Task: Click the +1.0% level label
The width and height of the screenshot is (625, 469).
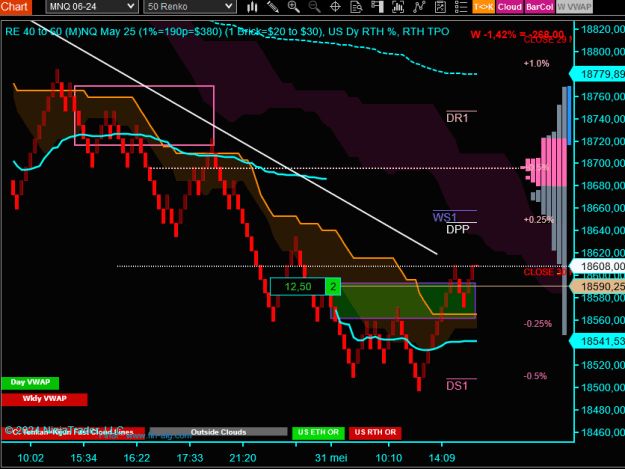Action: pos(537,64)
